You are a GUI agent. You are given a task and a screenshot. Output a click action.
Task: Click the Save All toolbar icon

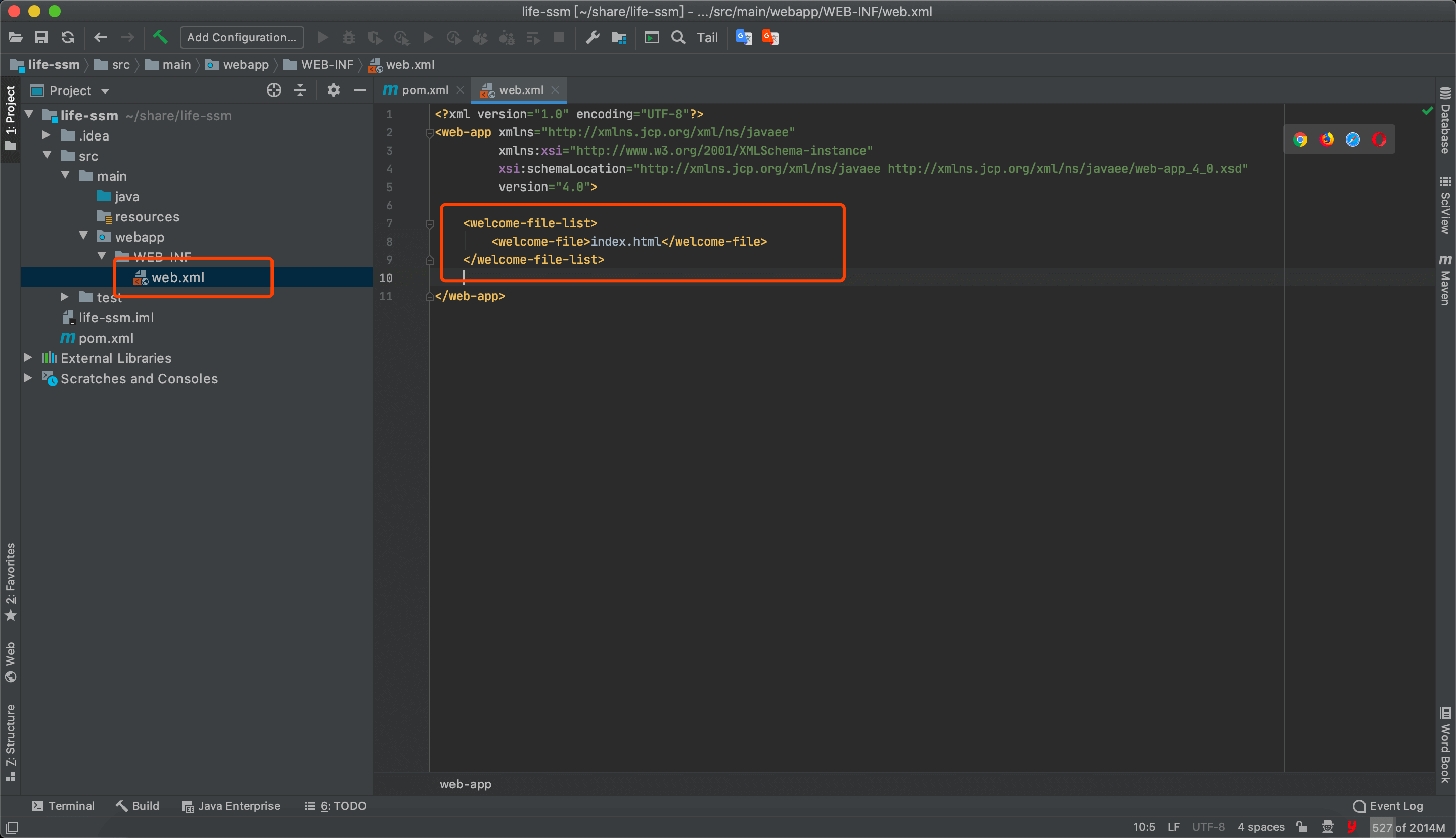[41, 38]
